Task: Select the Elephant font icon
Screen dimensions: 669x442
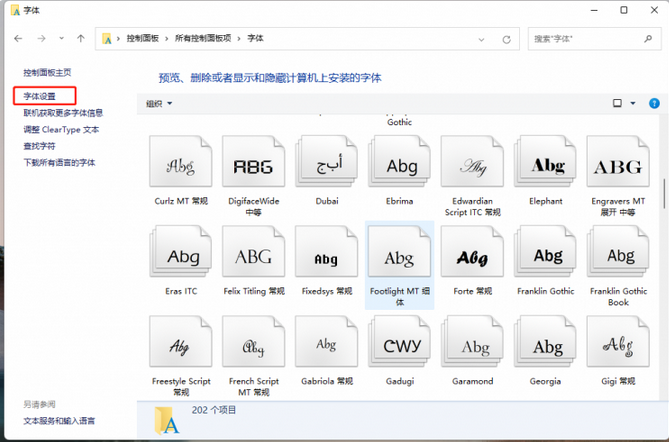Action: [x=545, y=161]
